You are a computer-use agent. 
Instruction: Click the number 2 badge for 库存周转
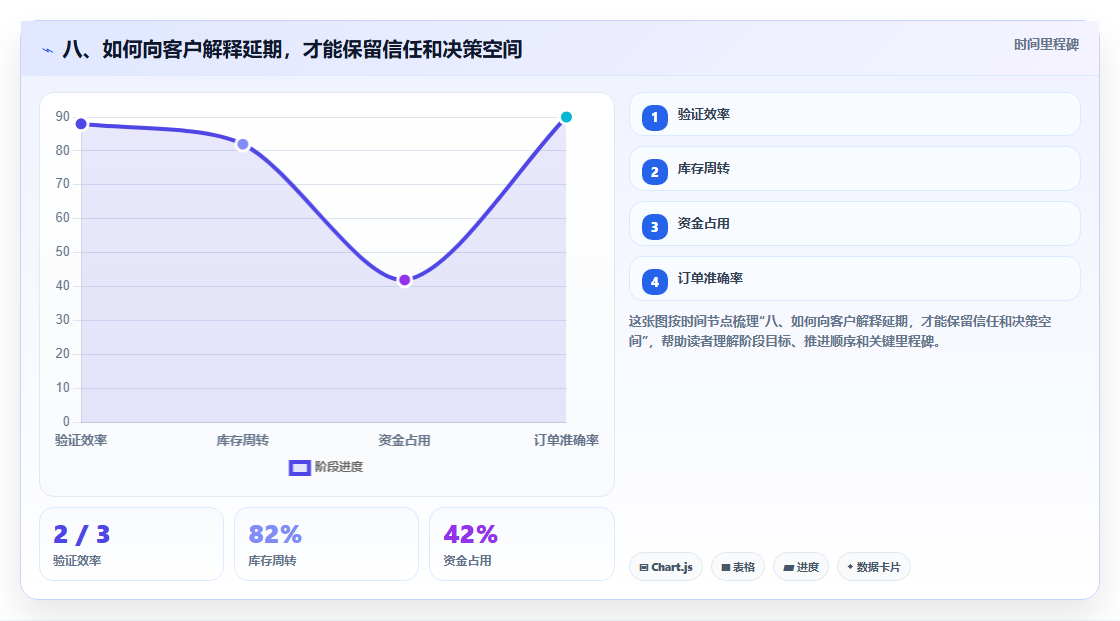[x=654, y=172]
